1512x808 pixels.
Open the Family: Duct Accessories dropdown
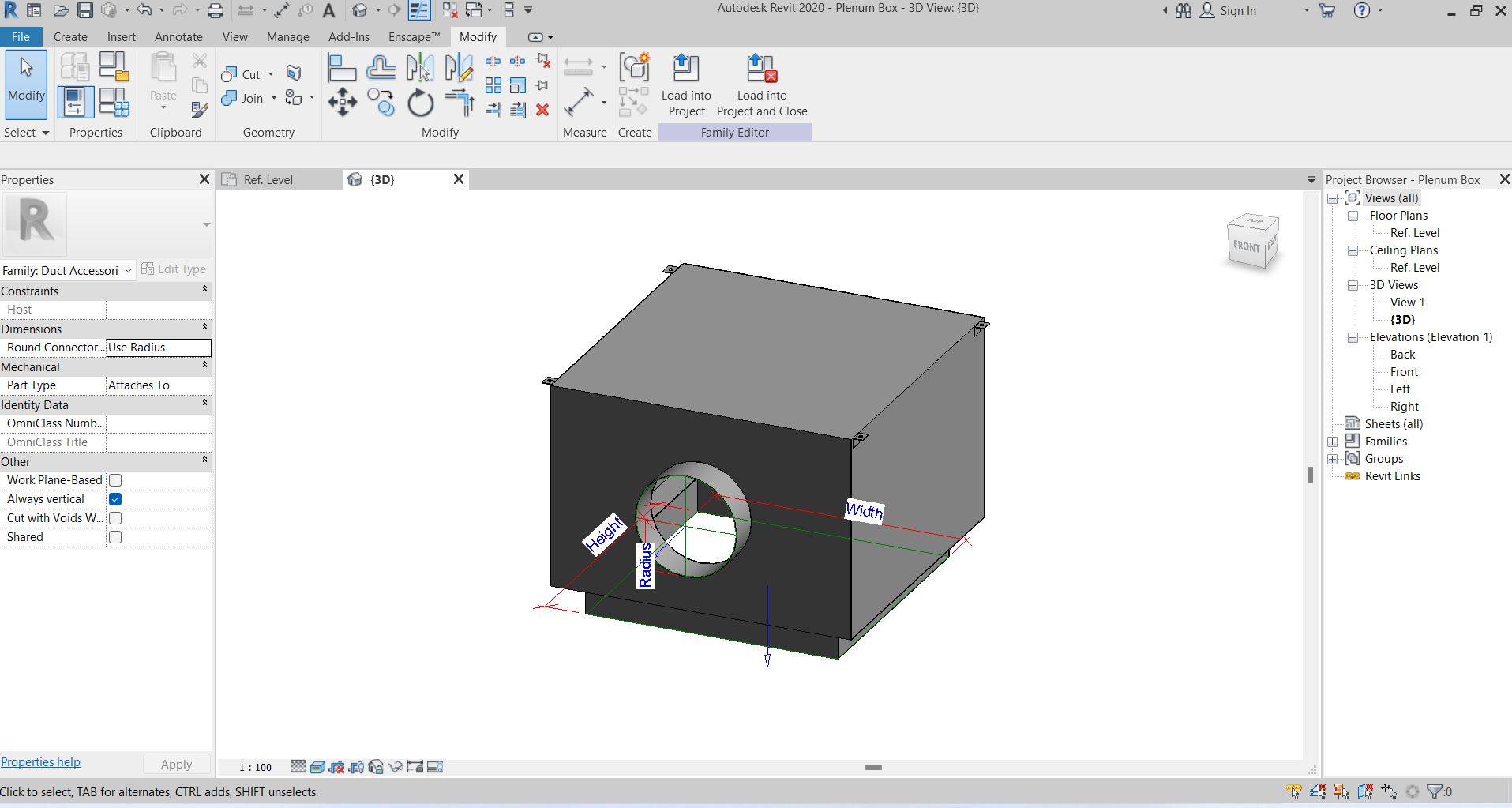[x=68, y=270]
